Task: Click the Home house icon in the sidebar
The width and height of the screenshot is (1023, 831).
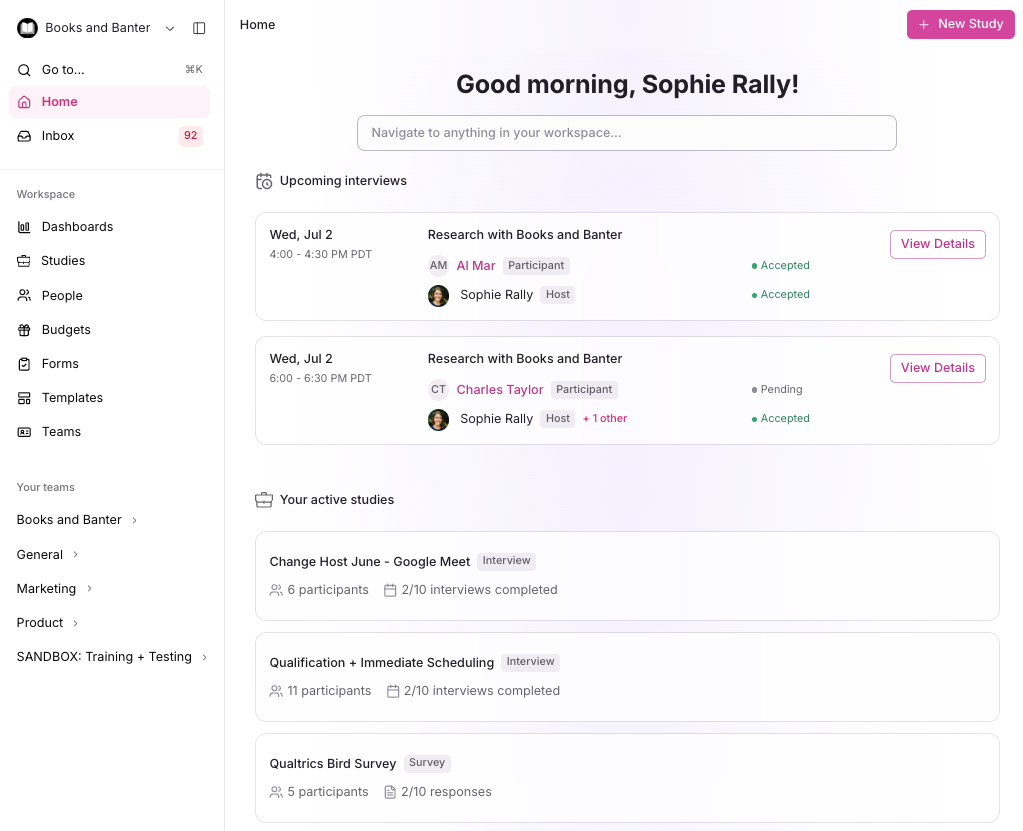Action: [24, 102]
